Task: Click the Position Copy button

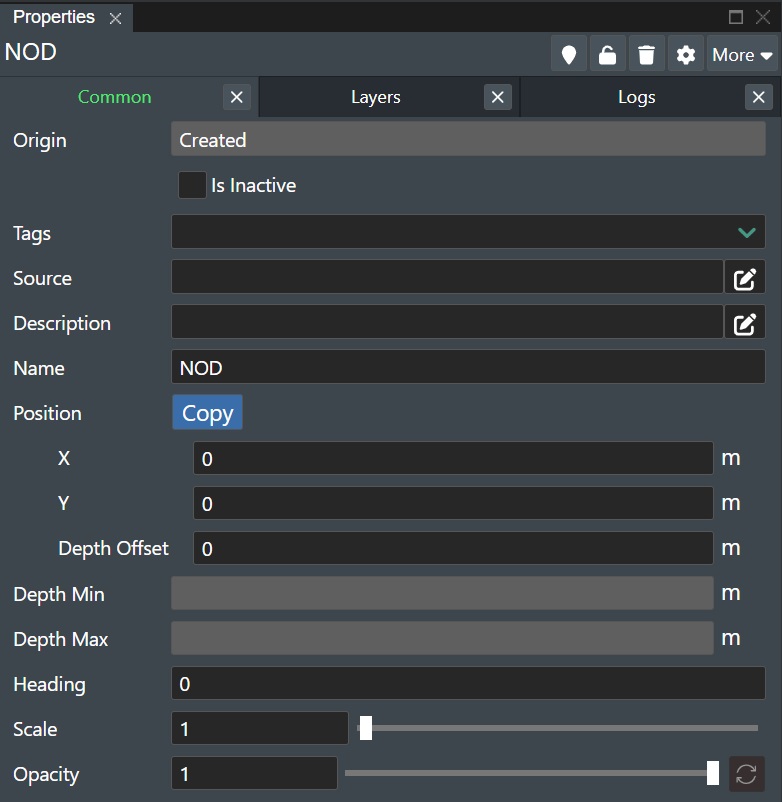Action: (x=207, y=412)
